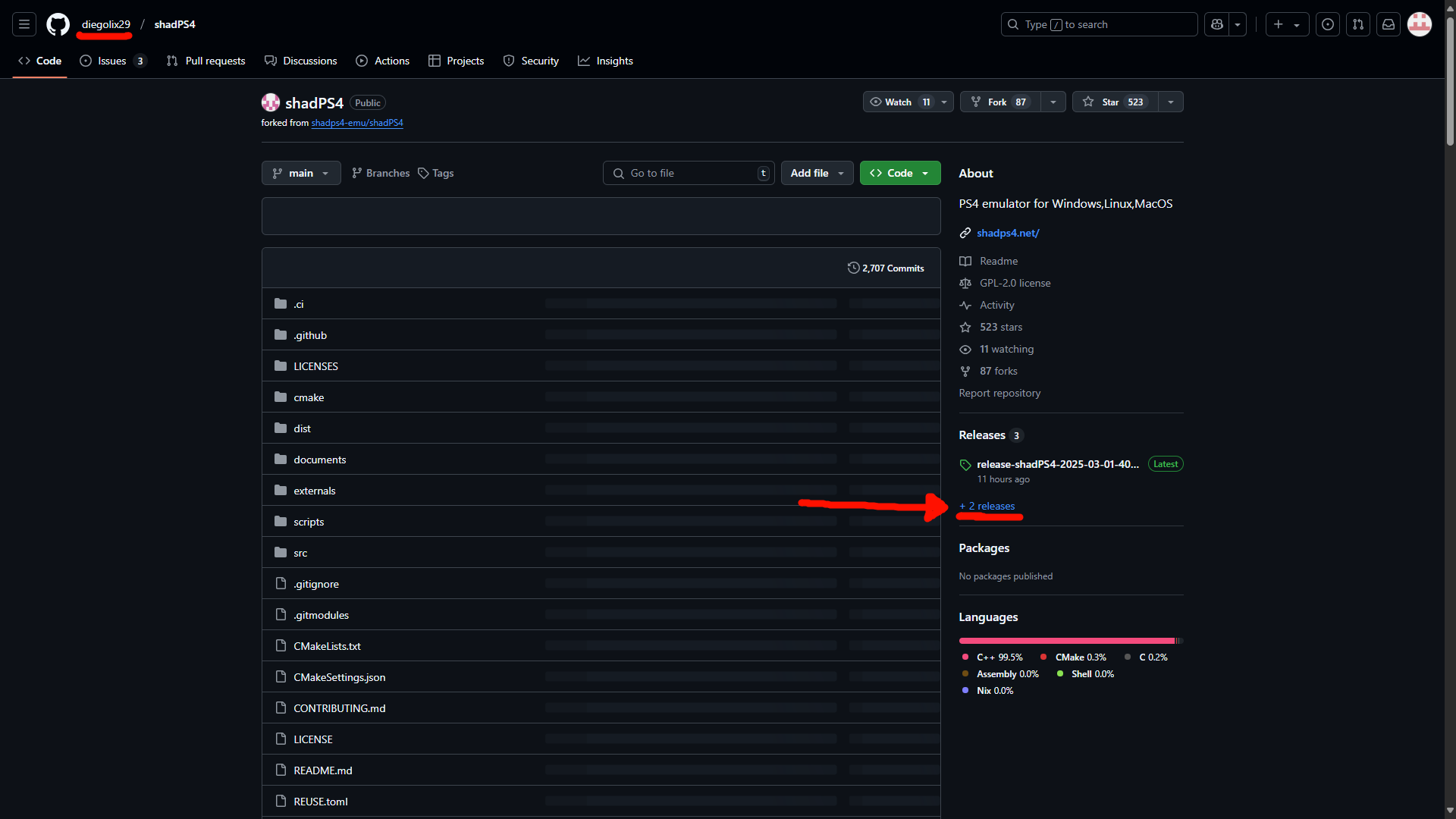The width and height of the screenshot is (1456, 819).
Task: Toggle Watch on the repository
Action: [899, 102]
